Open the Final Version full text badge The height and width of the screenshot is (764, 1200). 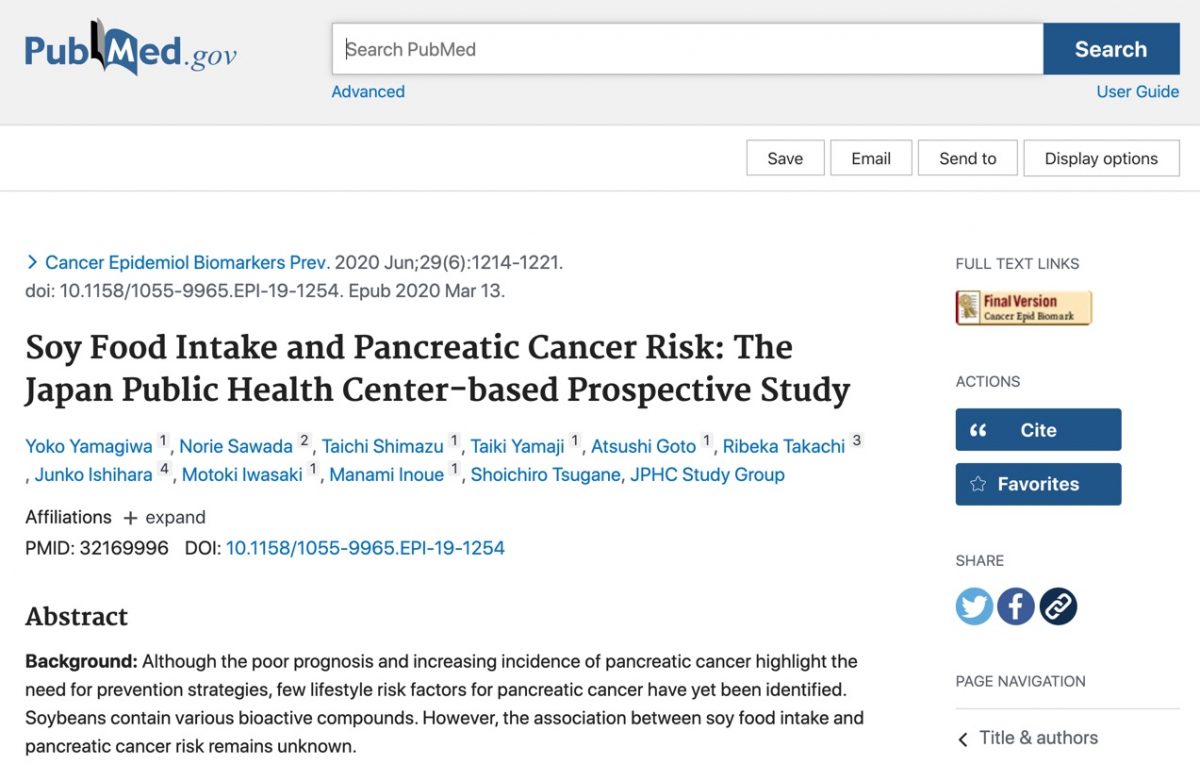coord(1024,308)
